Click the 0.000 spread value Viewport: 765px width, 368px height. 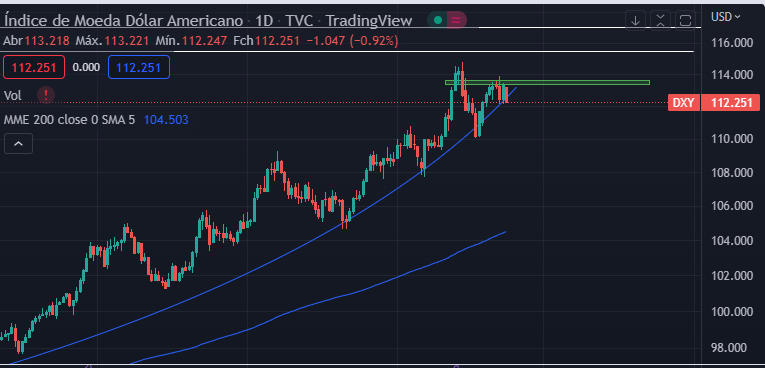point(86,67)
